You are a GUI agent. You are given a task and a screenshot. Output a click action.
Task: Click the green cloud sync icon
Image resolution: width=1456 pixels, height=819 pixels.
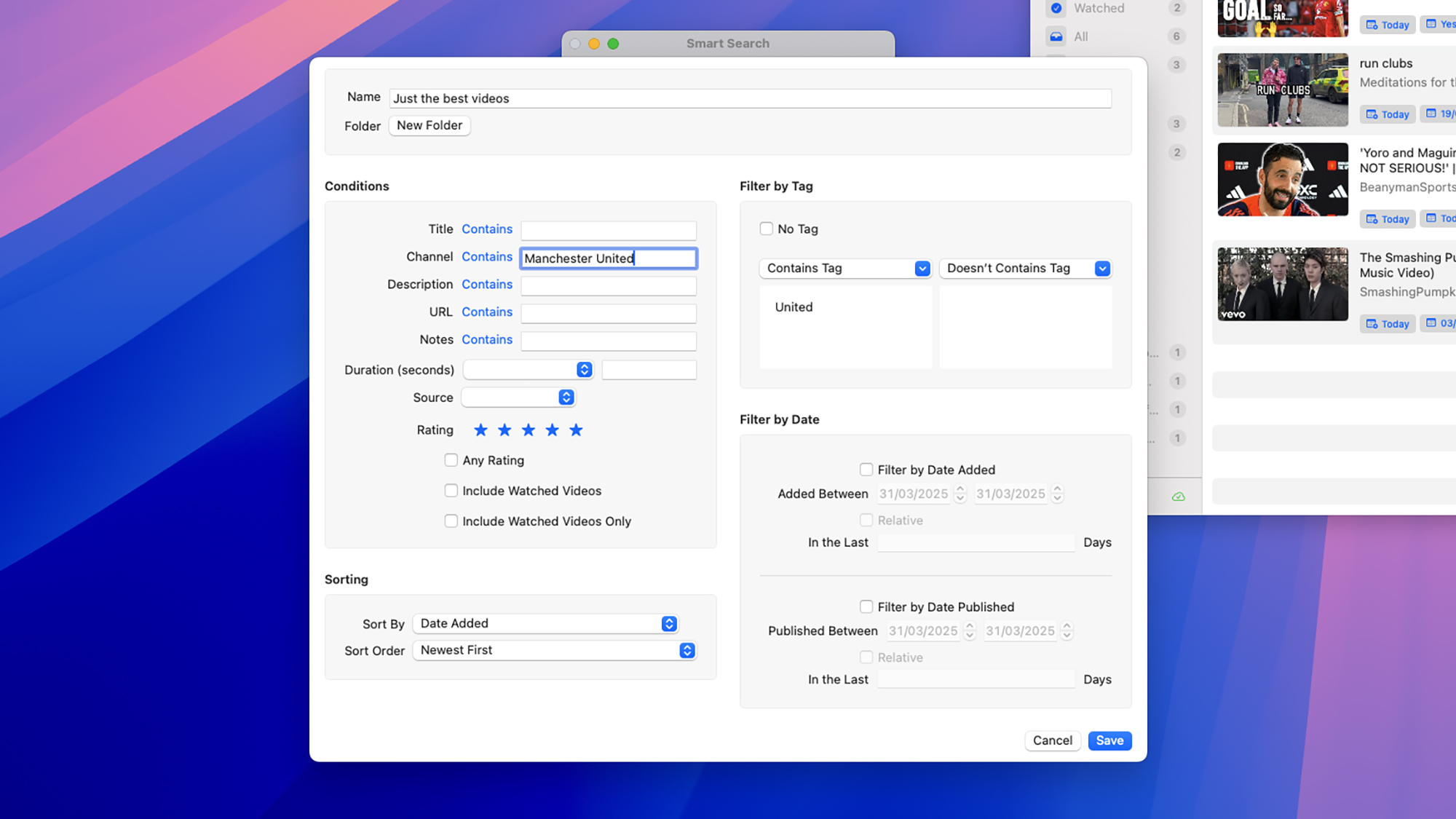(x=1178, y=496)
